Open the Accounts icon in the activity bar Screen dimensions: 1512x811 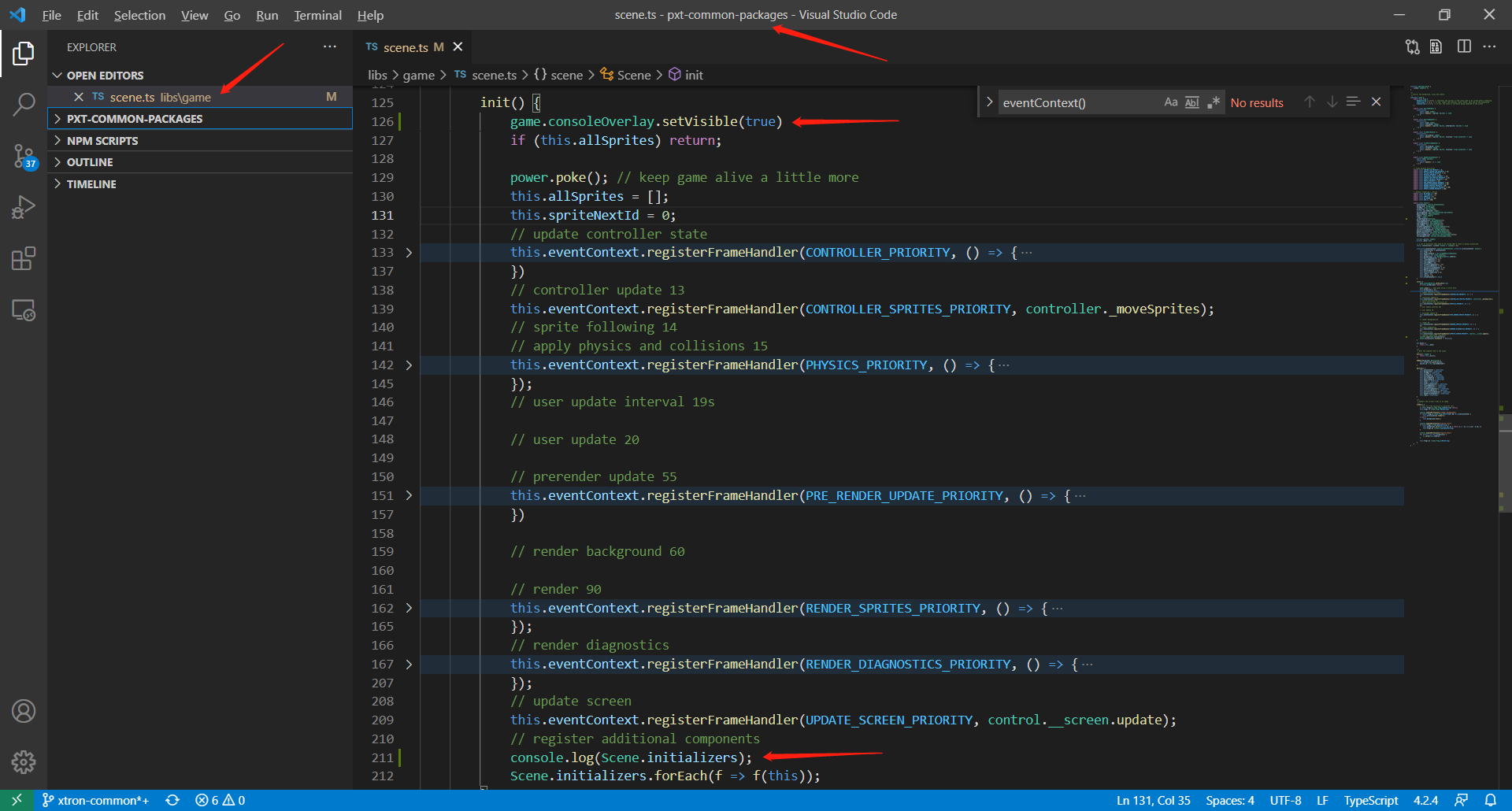point(24,711)
